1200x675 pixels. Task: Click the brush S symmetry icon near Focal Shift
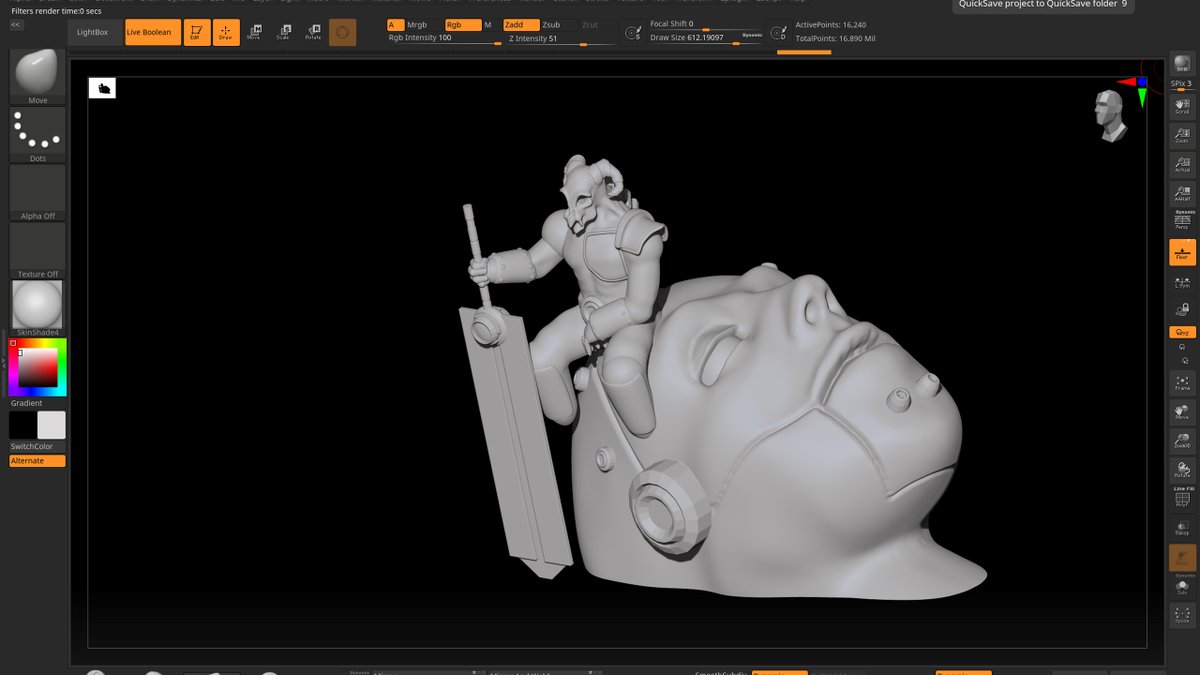click(632, 33)
